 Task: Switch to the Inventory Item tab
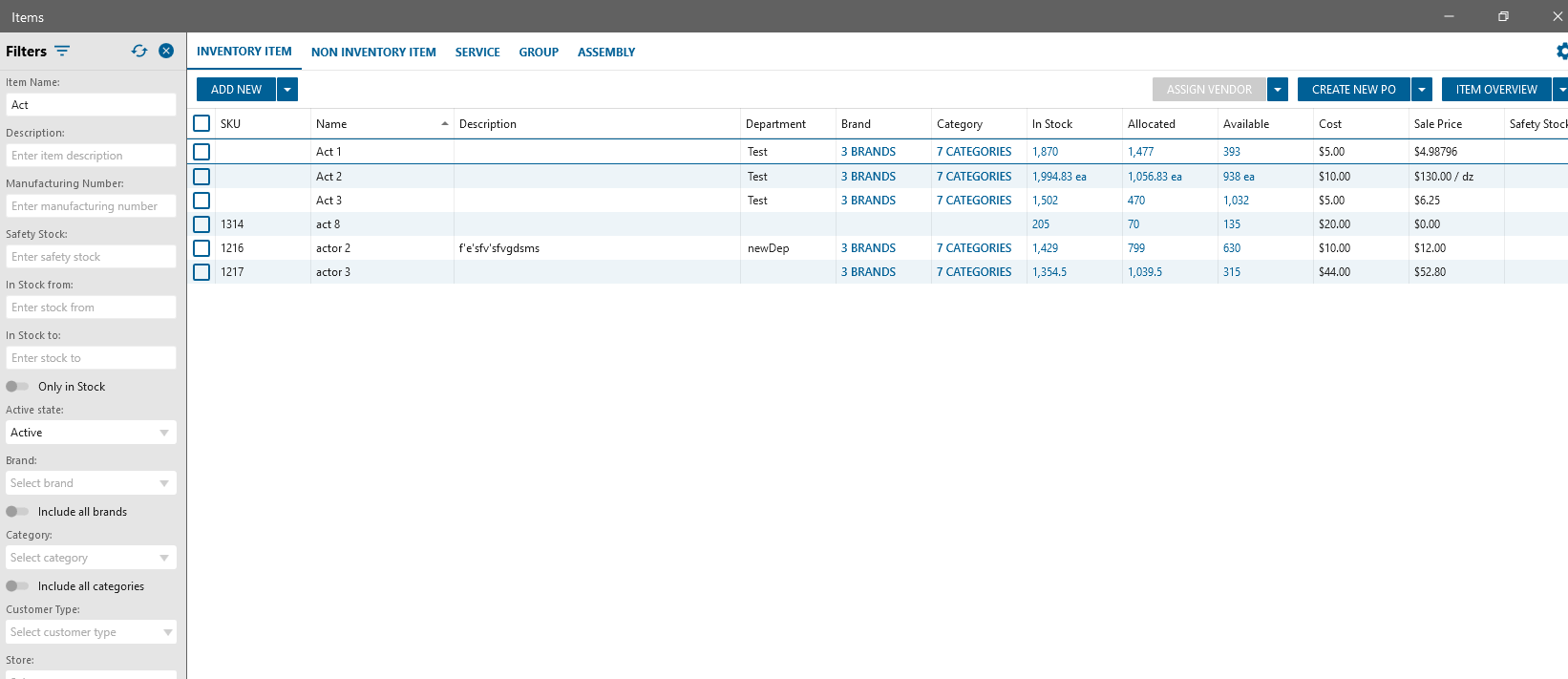[244, 52]
